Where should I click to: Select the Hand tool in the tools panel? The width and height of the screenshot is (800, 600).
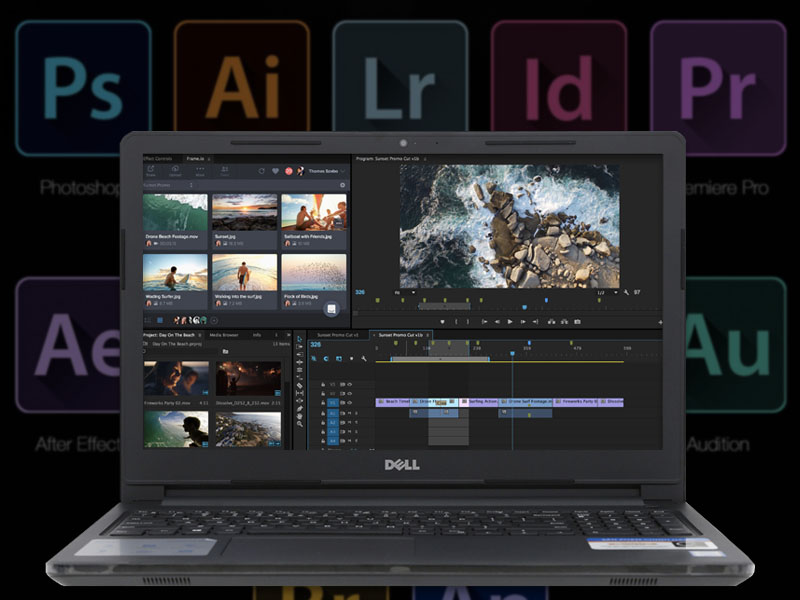299,416
